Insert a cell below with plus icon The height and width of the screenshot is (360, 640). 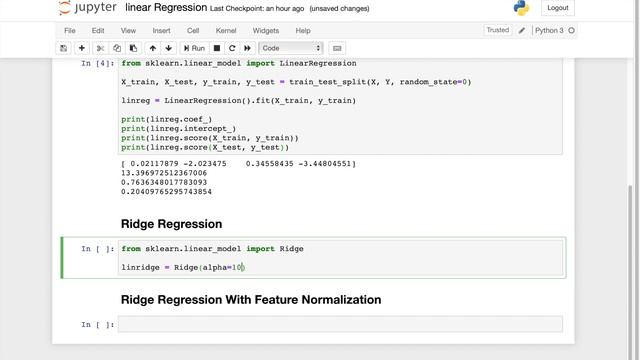point(82,48)
